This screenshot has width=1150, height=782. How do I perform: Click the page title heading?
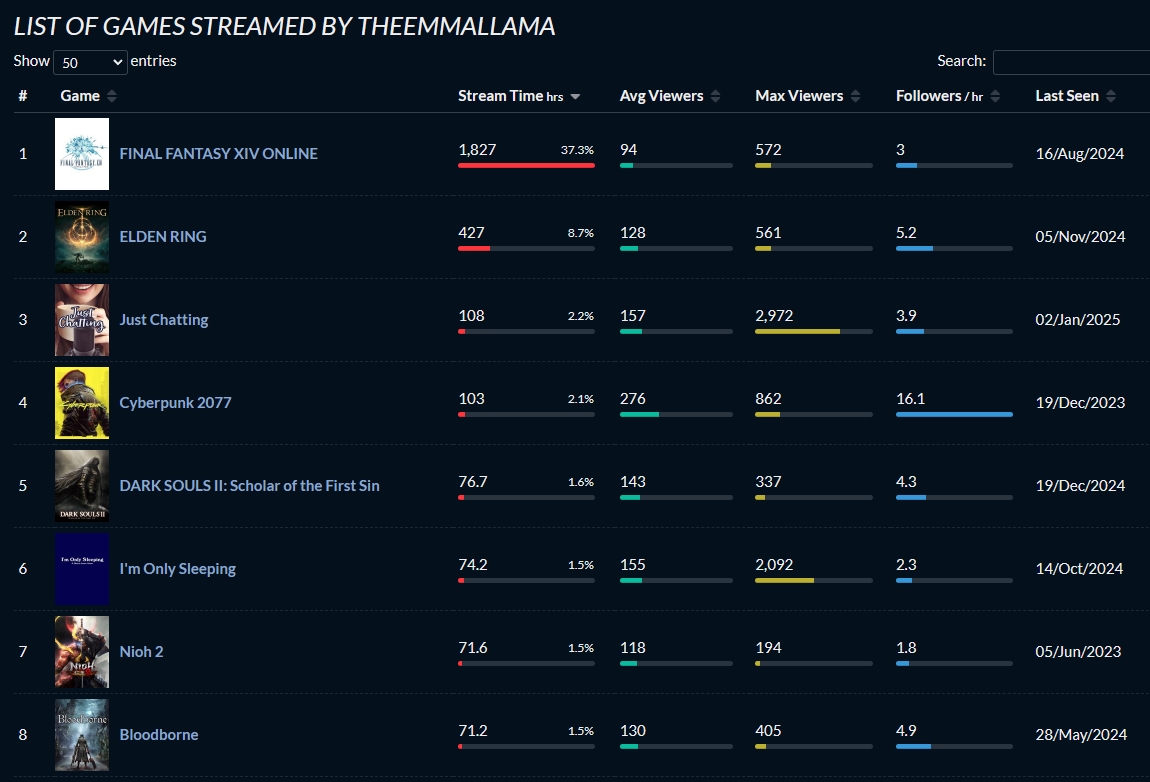[285, 26]
